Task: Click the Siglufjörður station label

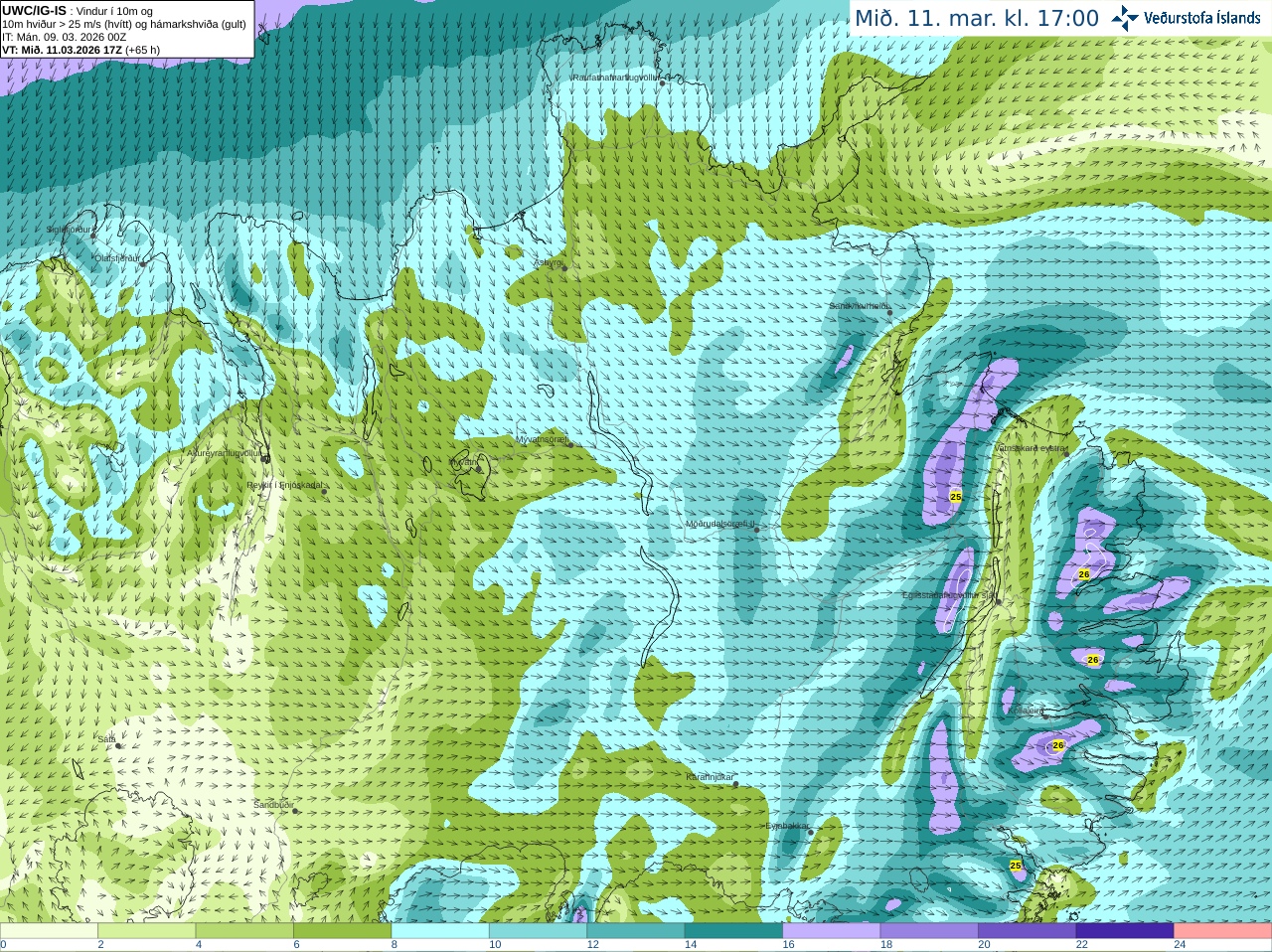Action: click(x=69, y=230)
